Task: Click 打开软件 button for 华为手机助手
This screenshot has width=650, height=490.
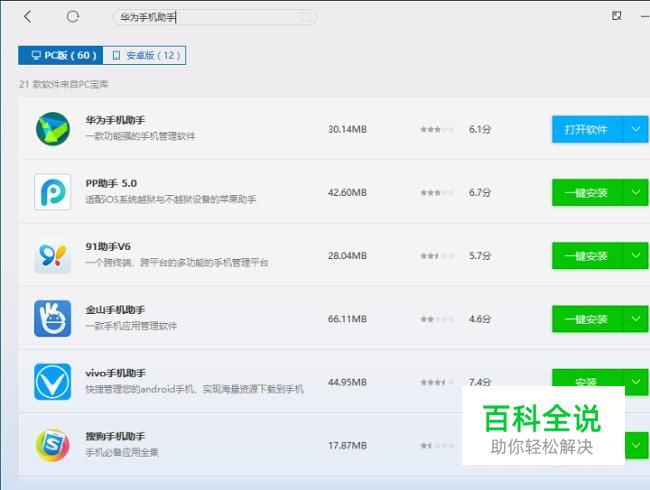Action: pyautogui.click(x=587, y=129)
